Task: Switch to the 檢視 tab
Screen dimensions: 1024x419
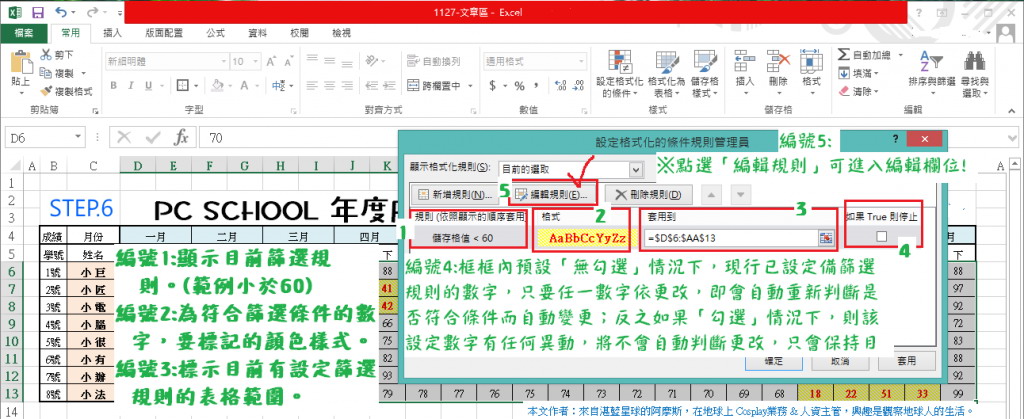Action: click(x=342, y=33)
